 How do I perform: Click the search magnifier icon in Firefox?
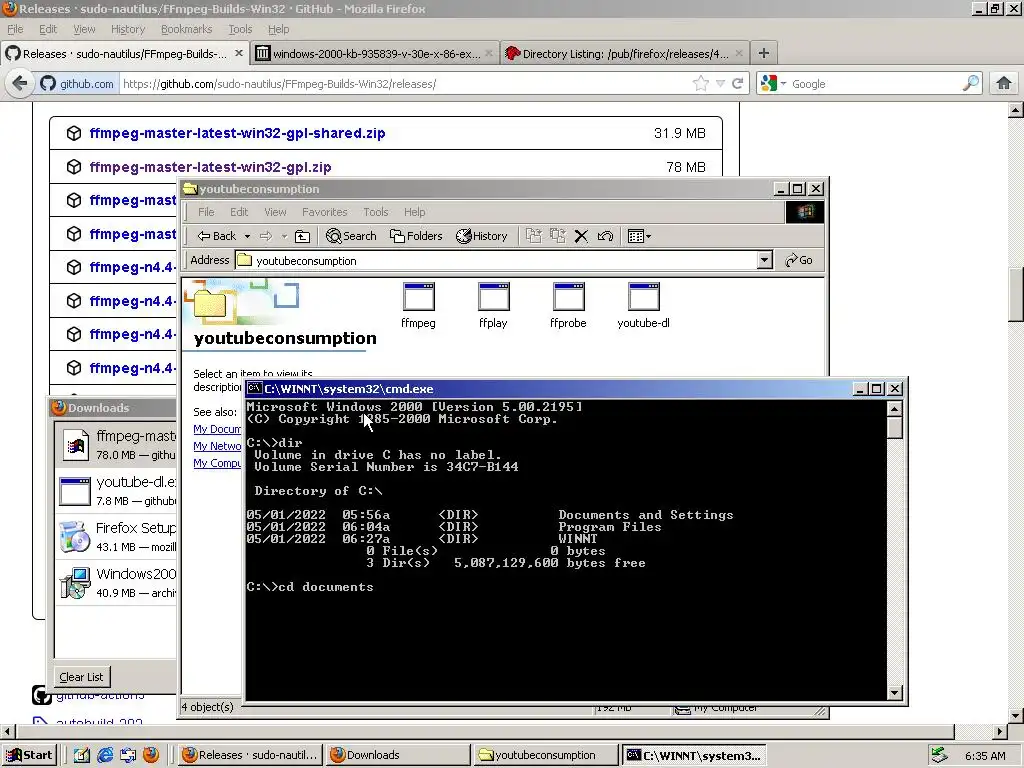tap(971, 83)
